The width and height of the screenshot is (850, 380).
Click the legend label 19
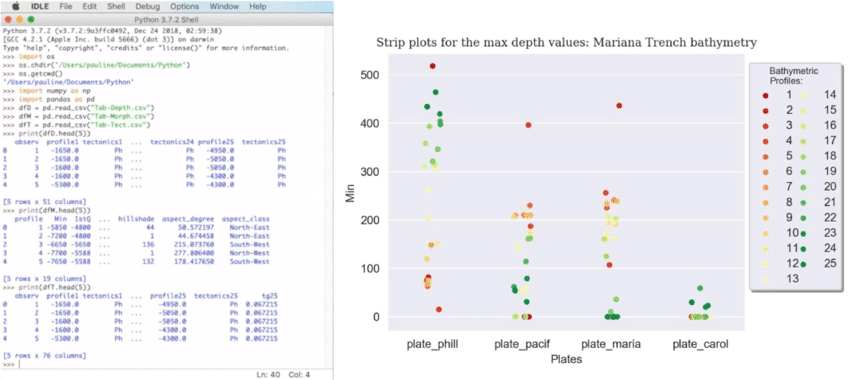click(830, 172)
